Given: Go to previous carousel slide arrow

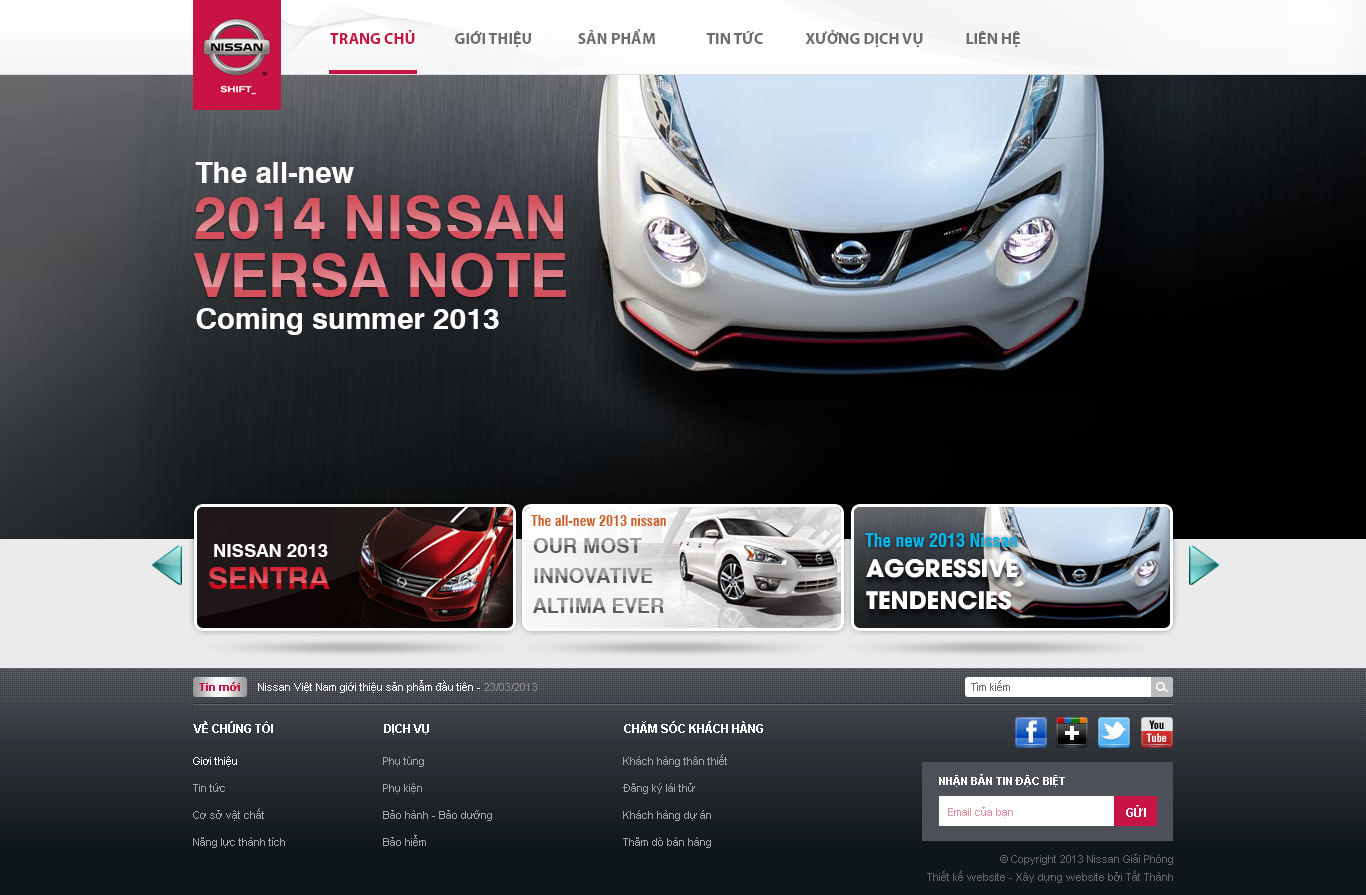Looking at the screenshot, I should pos(167,565).
